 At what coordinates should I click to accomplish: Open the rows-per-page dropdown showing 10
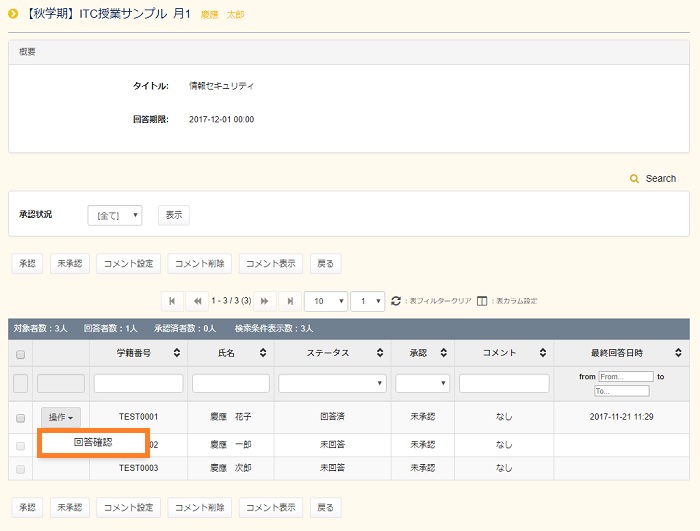point(325,301)
